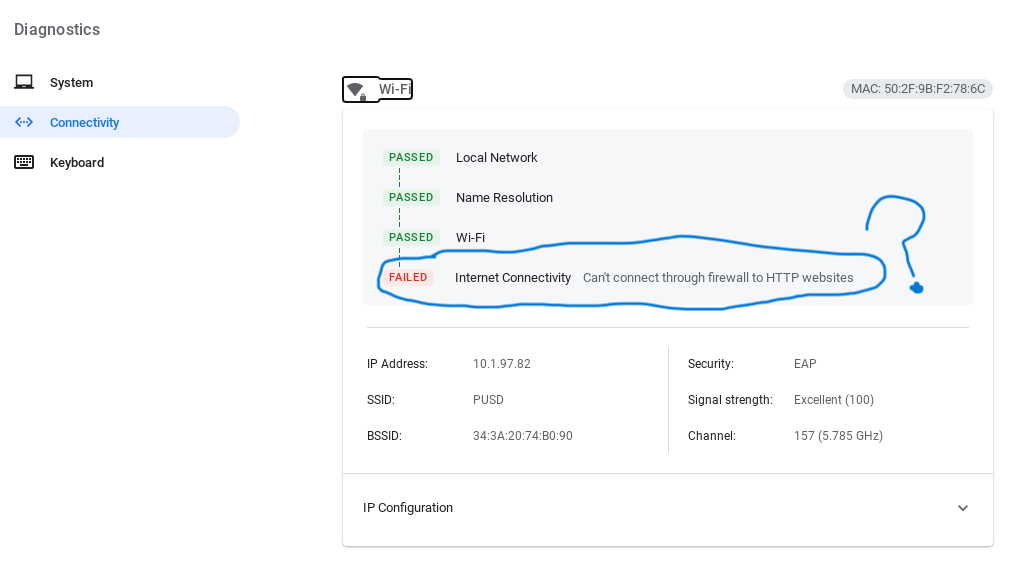Click the firewall HTTP error message

pyautogui.click(x=718, y=277)
